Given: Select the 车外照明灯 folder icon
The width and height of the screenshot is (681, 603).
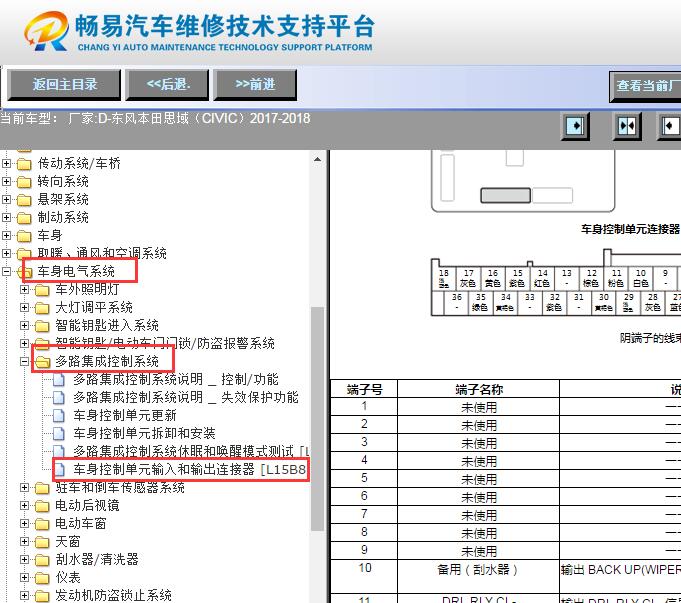Looking at the screenshot, I should [42, 290].
